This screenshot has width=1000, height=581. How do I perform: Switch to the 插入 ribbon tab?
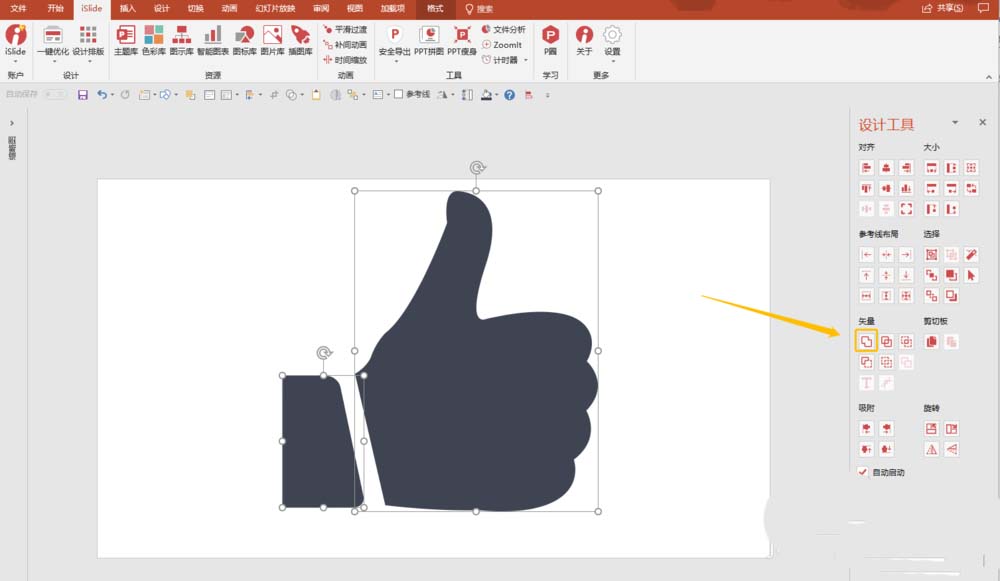[x=128, y=8]
